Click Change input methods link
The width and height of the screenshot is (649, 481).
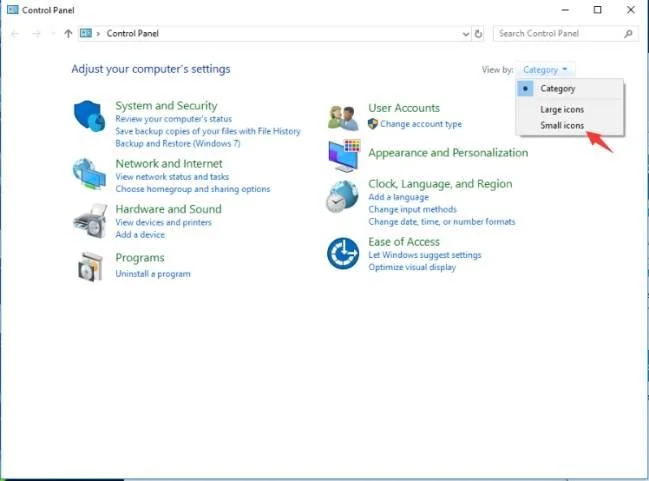click(x=412, y=209)
